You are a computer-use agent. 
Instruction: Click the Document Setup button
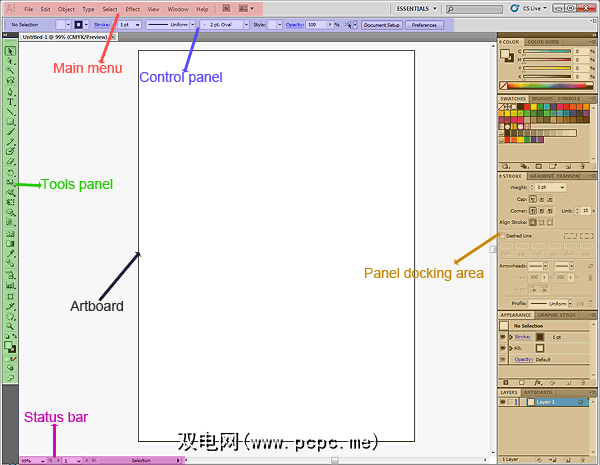tap(382, 25)
